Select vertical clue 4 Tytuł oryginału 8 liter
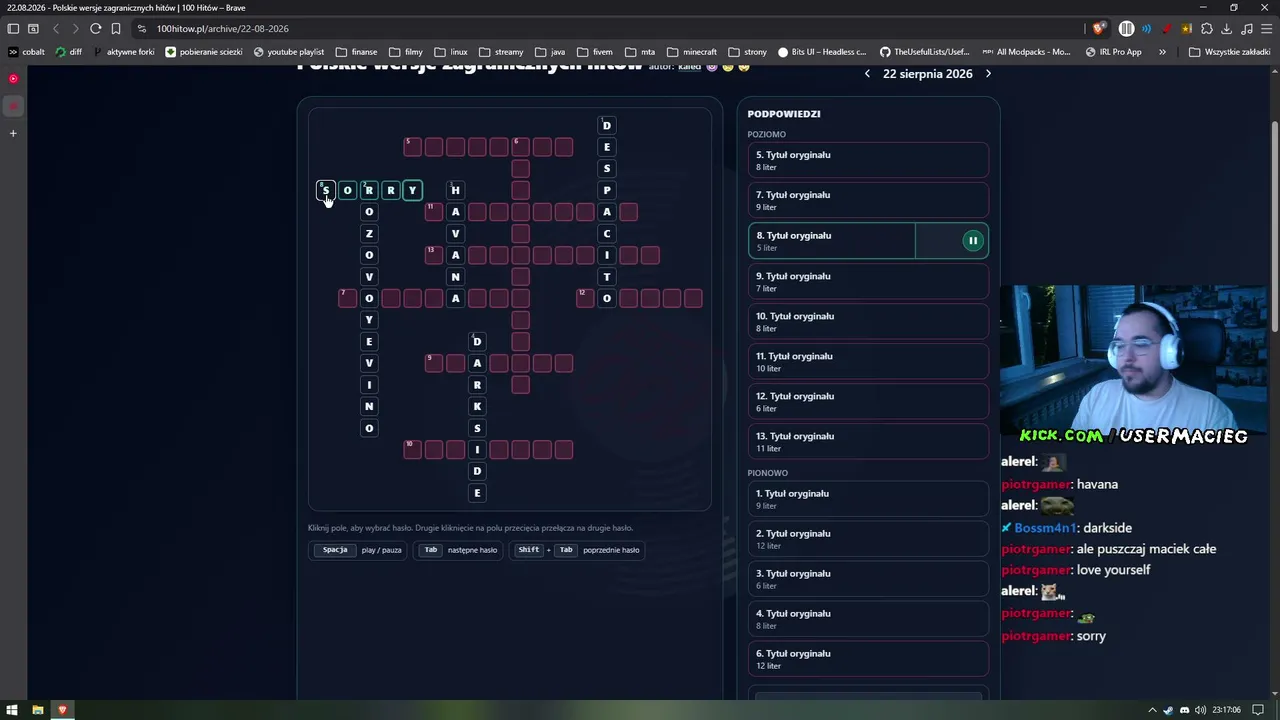 pyautogui.click(x=868, y=619)
